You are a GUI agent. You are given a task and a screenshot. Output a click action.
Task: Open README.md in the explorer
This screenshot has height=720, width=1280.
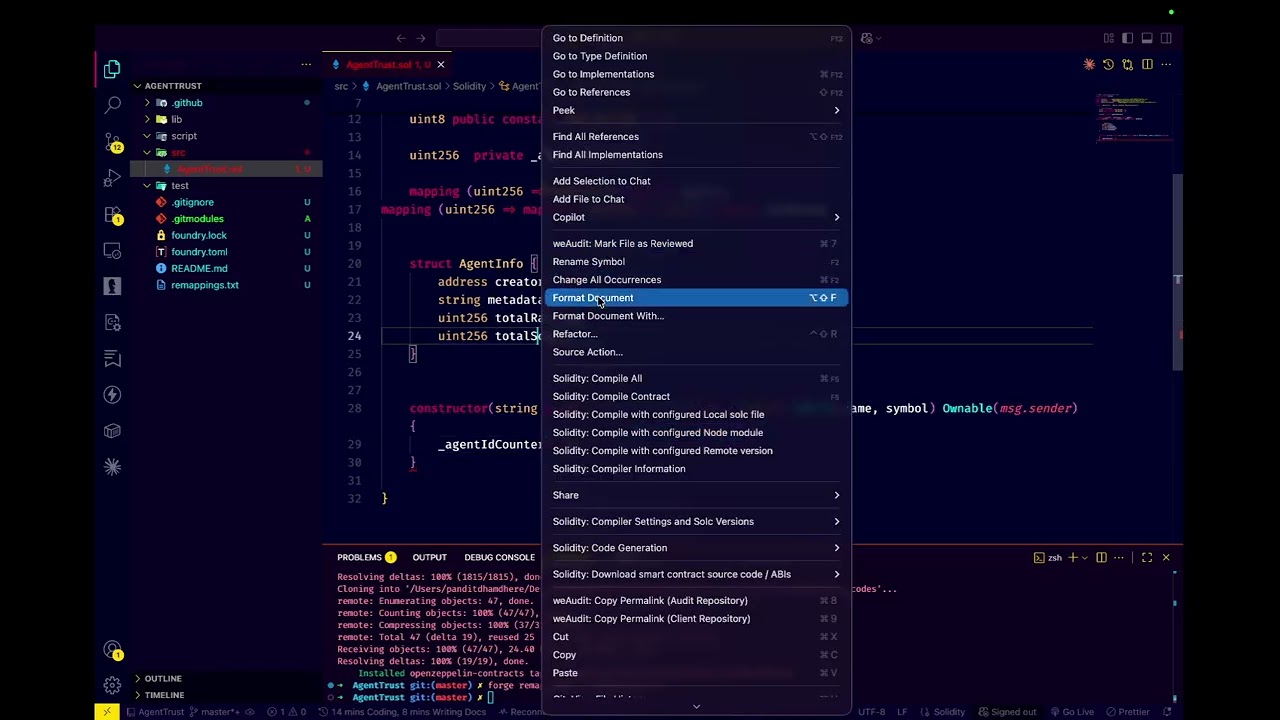[x=199, y=268]
